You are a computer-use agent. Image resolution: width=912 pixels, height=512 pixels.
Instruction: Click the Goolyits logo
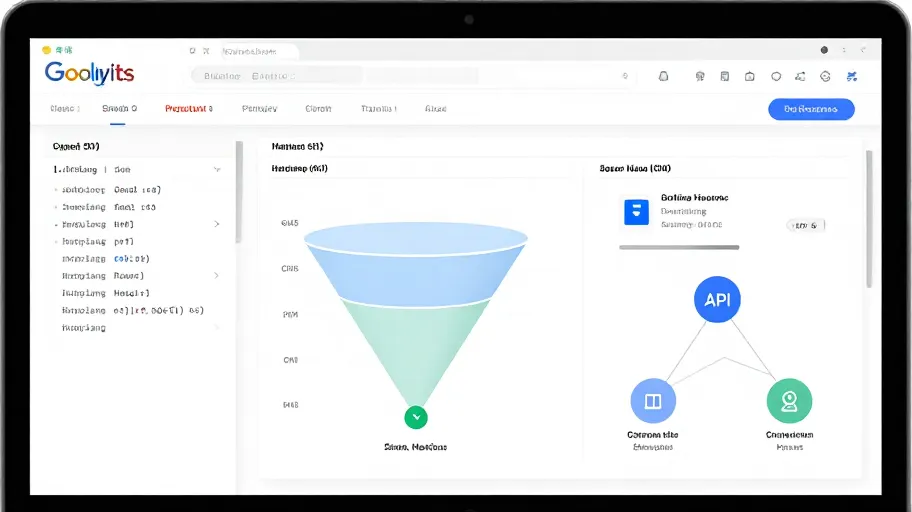tap(90, 73)
